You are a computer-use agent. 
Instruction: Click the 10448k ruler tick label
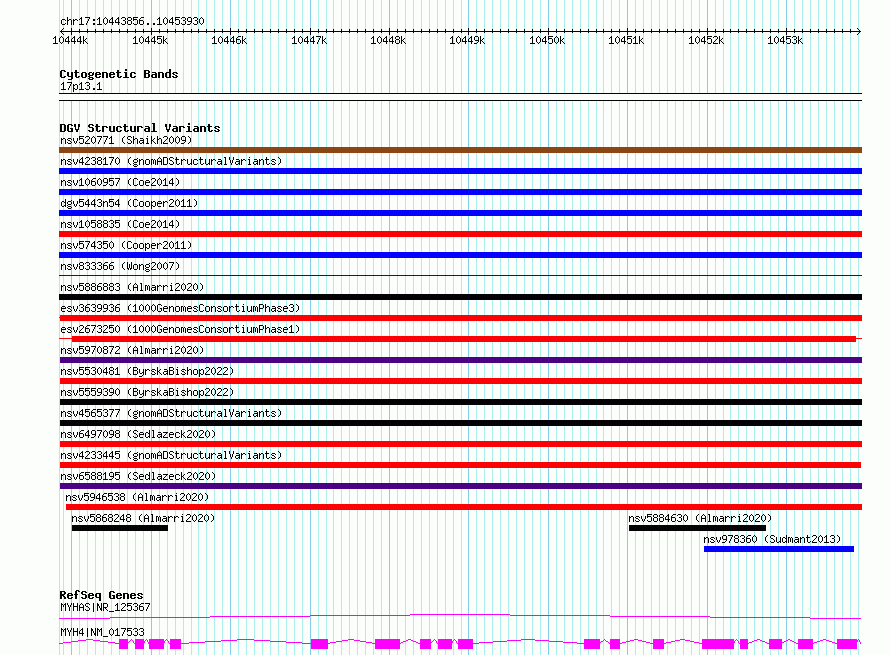[x=388, y=40]
